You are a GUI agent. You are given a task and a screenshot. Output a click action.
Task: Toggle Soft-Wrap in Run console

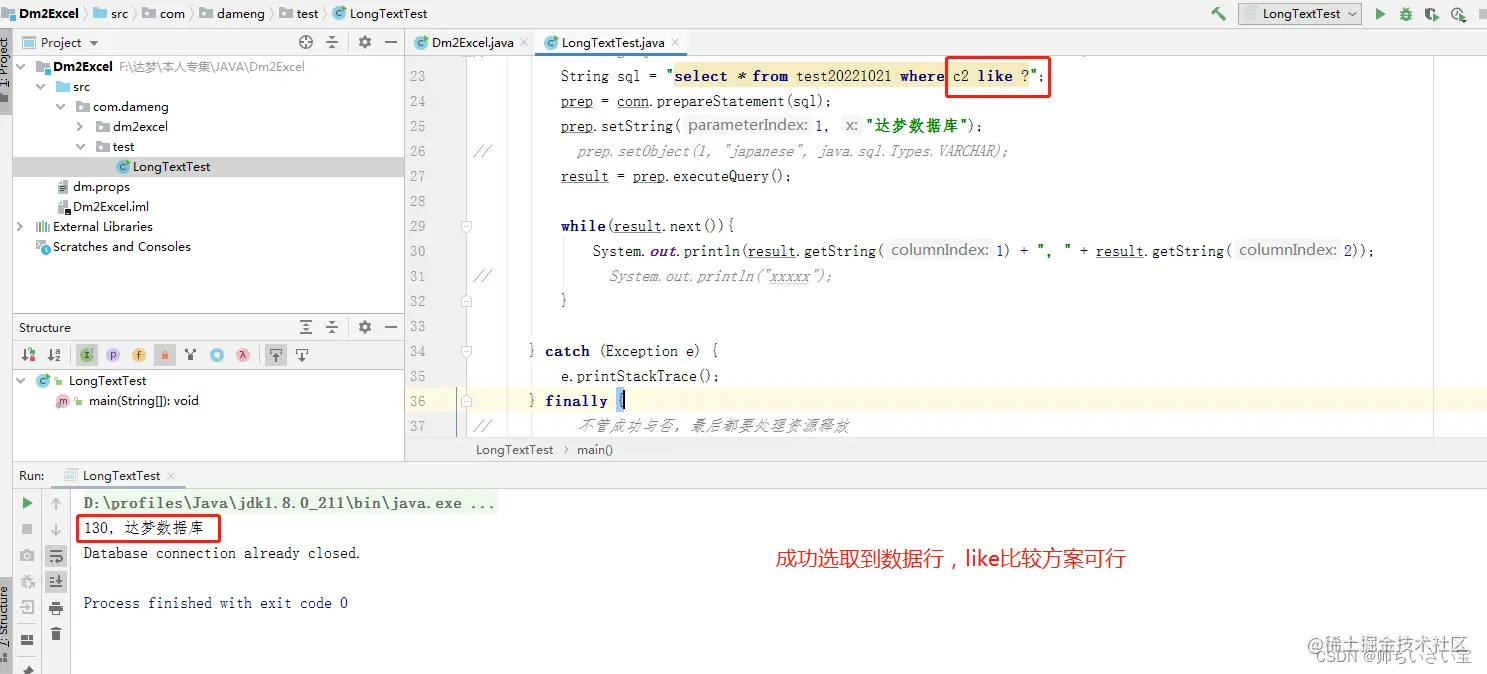pos(56,556)
